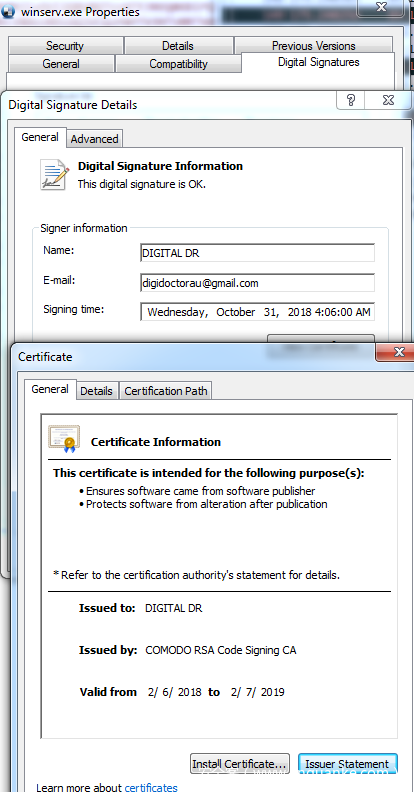Open the Compatibility tab
414x792 pixels.
point(178,64)
